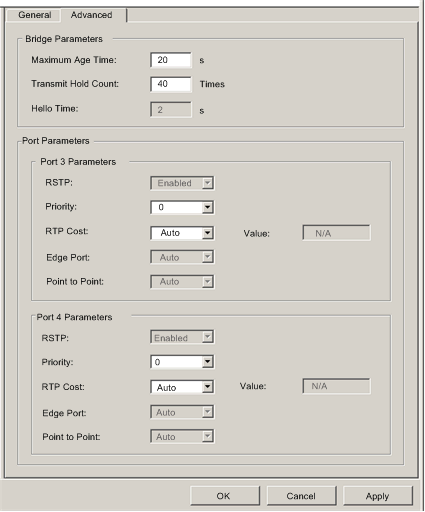Click Port 3 RTP Cost Value field

pos(336,233)
